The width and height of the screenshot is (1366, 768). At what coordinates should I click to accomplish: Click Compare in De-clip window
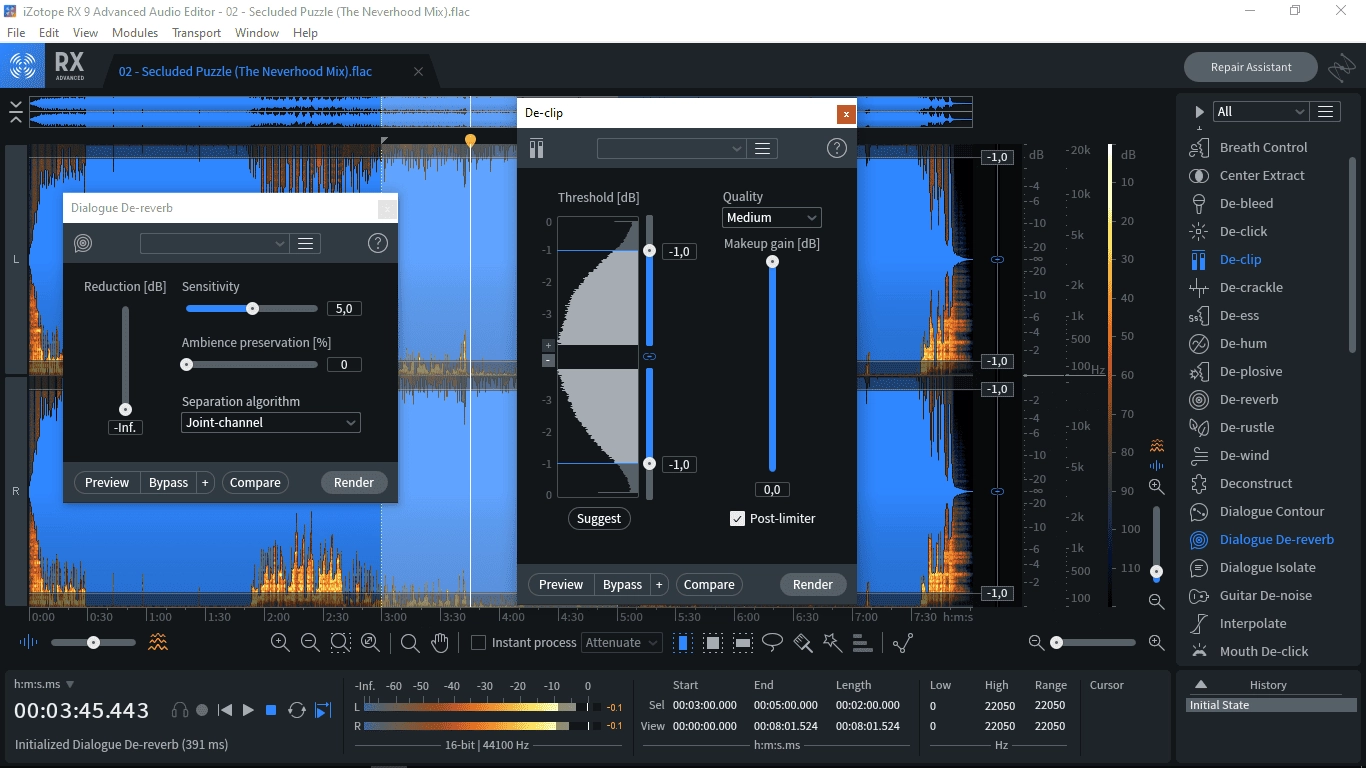pyautogui.click(x=709, y=584)
